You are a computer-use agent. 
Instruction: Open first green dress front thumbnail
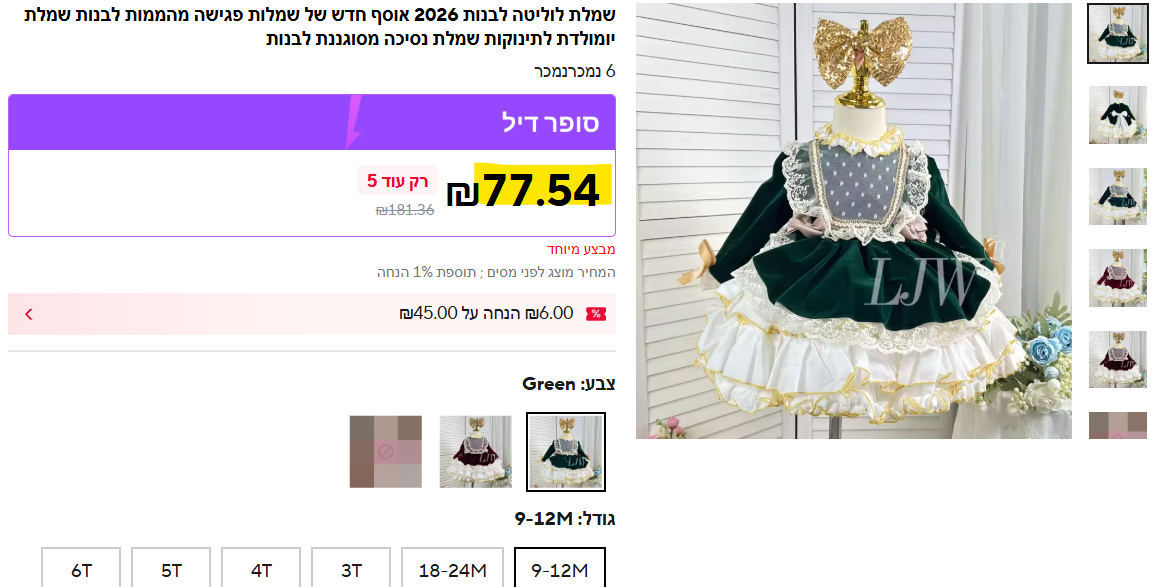pos(1118,34)
